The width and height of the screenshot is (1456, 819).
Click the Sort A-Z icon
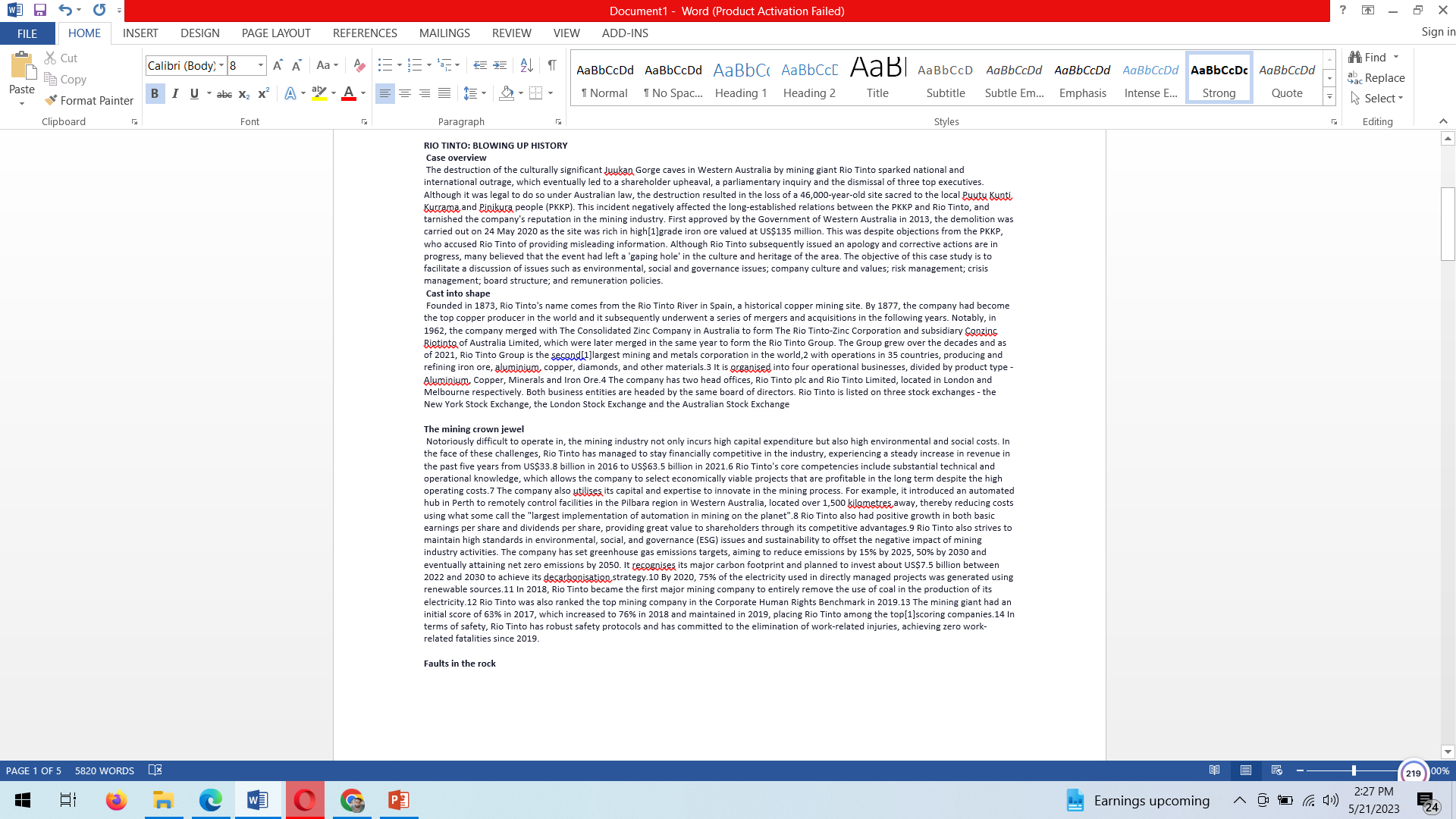(526, 65)
